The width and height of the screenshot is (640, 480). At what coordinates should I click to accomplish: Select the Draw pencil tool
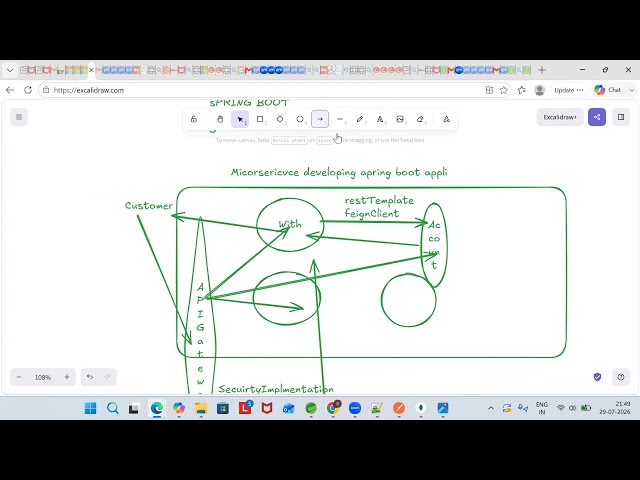point(360,119)
